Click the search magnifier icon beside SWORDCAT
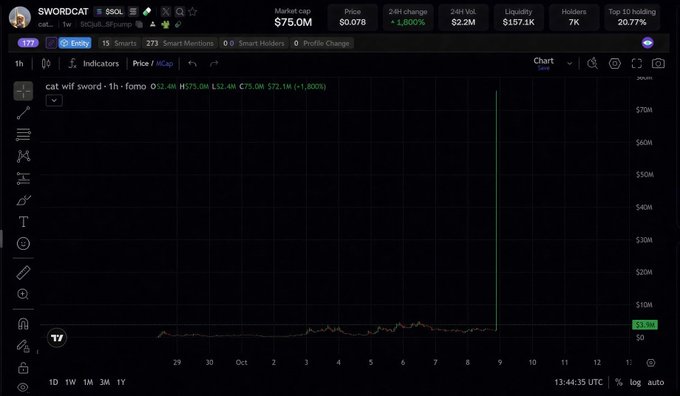Viewport: 680px width, 396px height. point(180,12)
